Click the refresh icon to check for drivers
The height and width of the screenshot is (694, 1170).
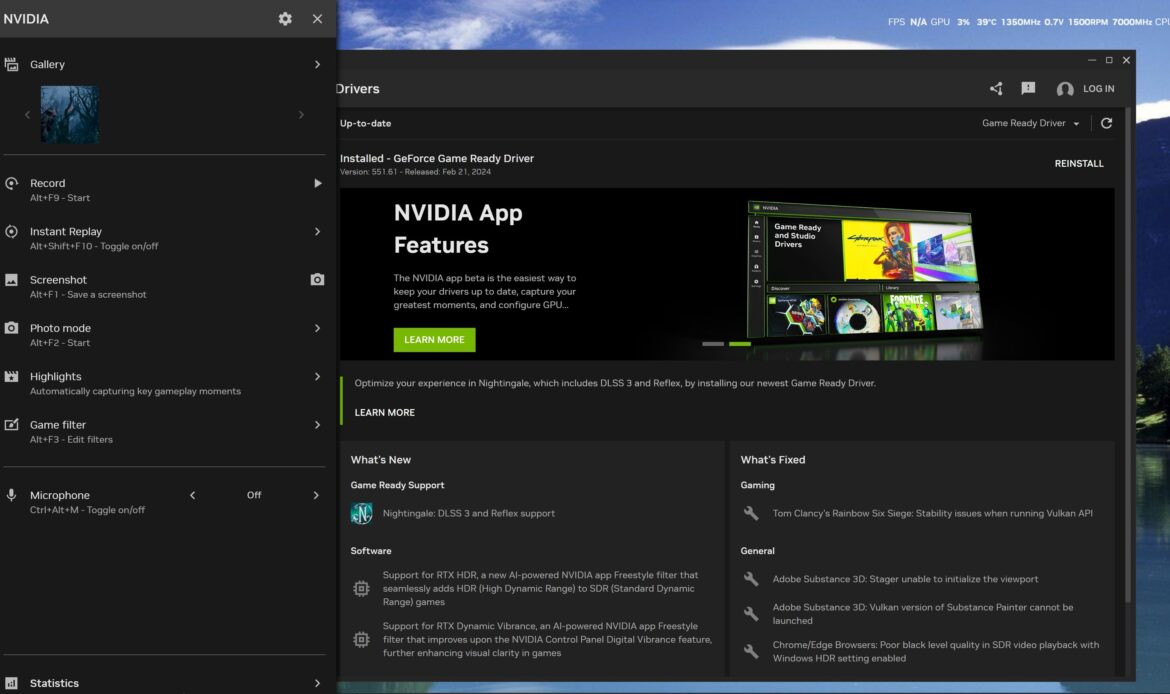click(x=1106, y=122)
